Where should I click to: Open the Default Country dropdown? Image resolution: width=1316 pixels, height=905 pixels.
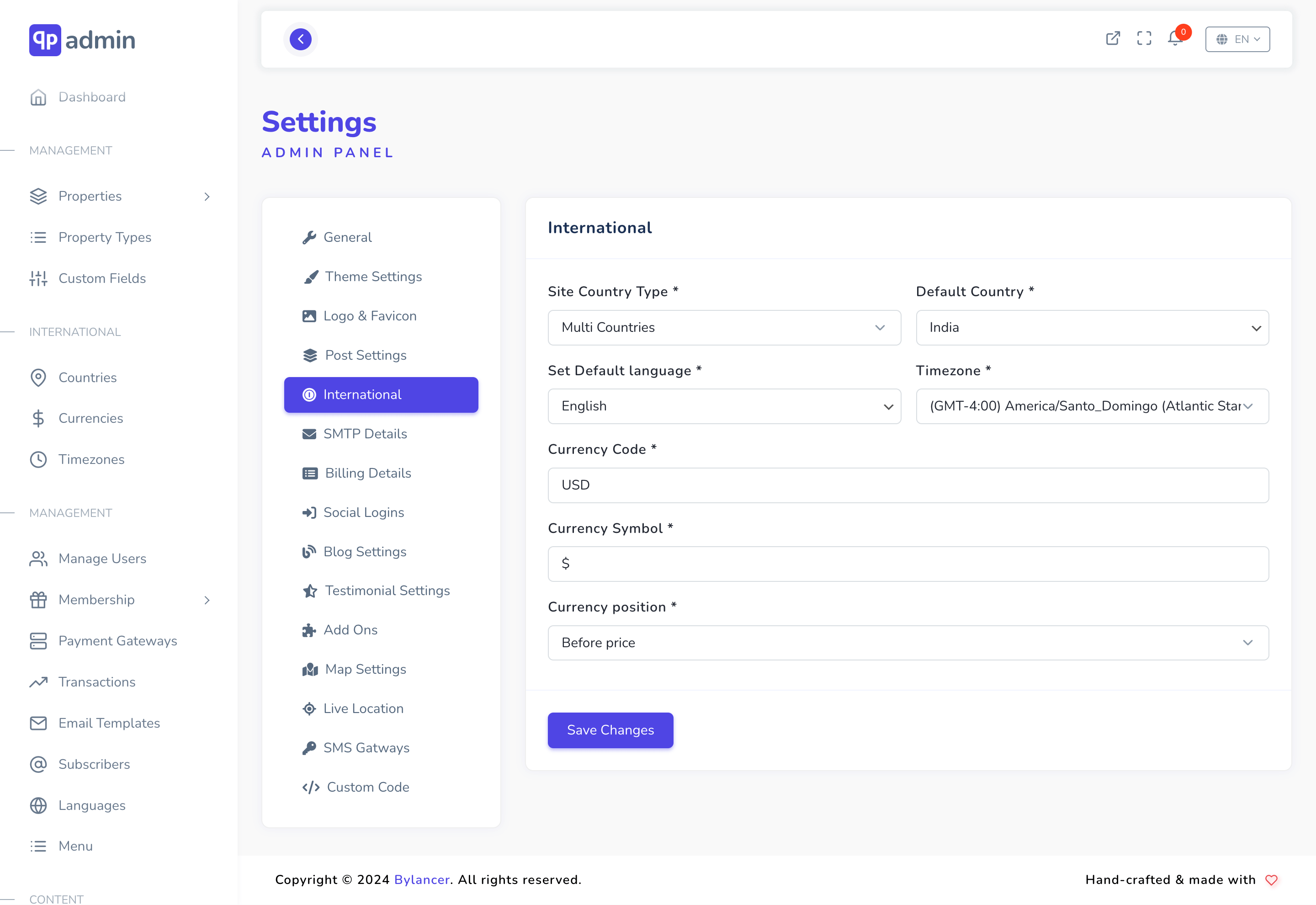tap(1092, 327)
